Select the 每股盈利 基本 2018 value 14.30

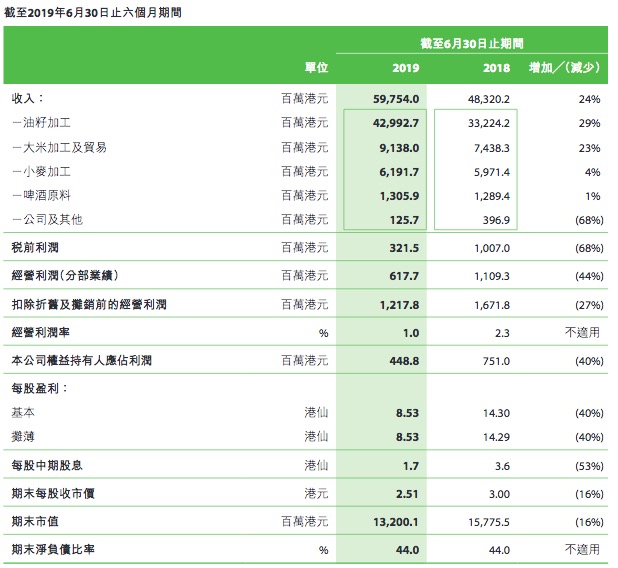(496, 413)
